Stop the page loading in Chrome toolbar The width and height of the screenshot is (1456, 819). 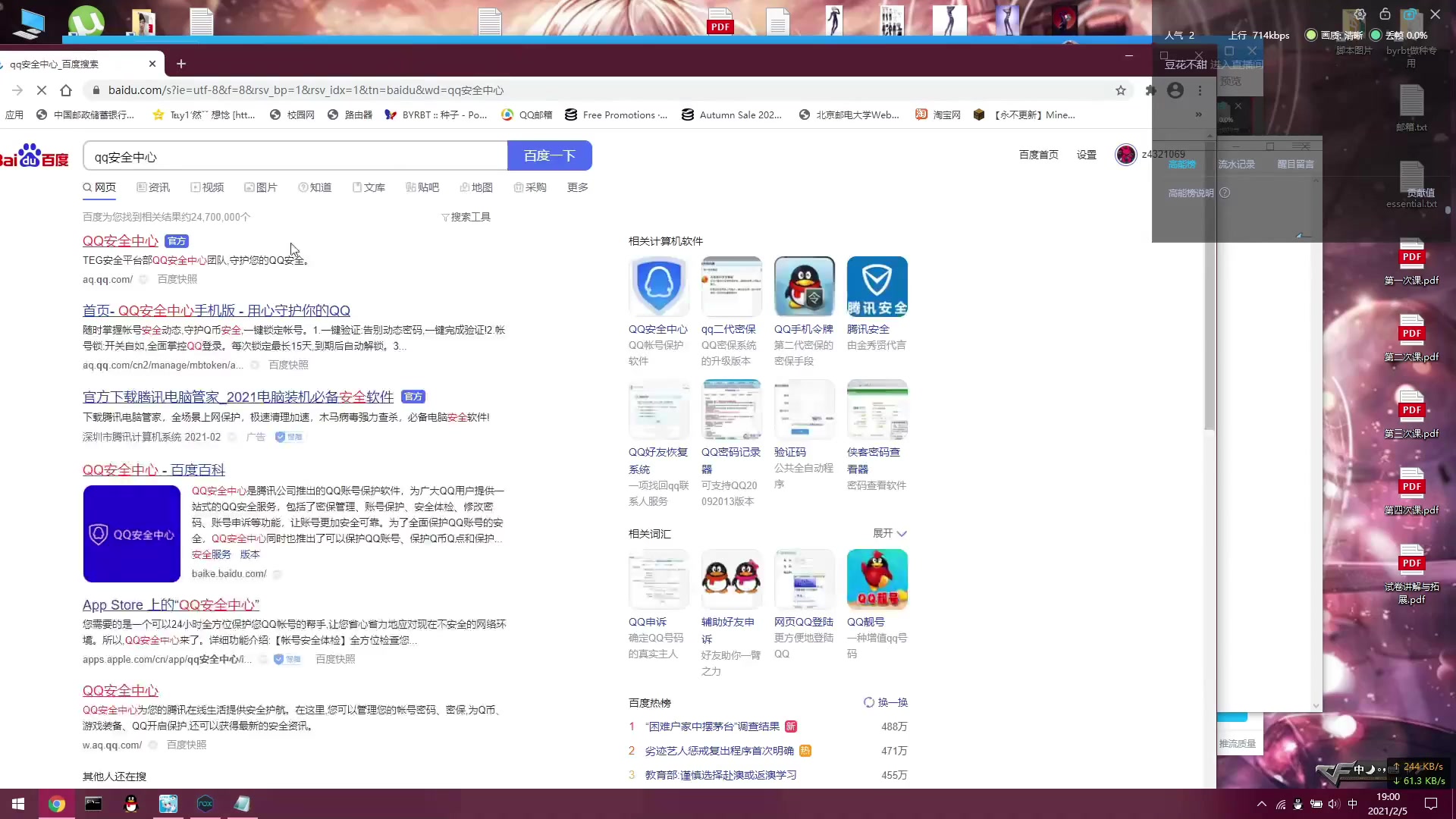pos(42,90)
